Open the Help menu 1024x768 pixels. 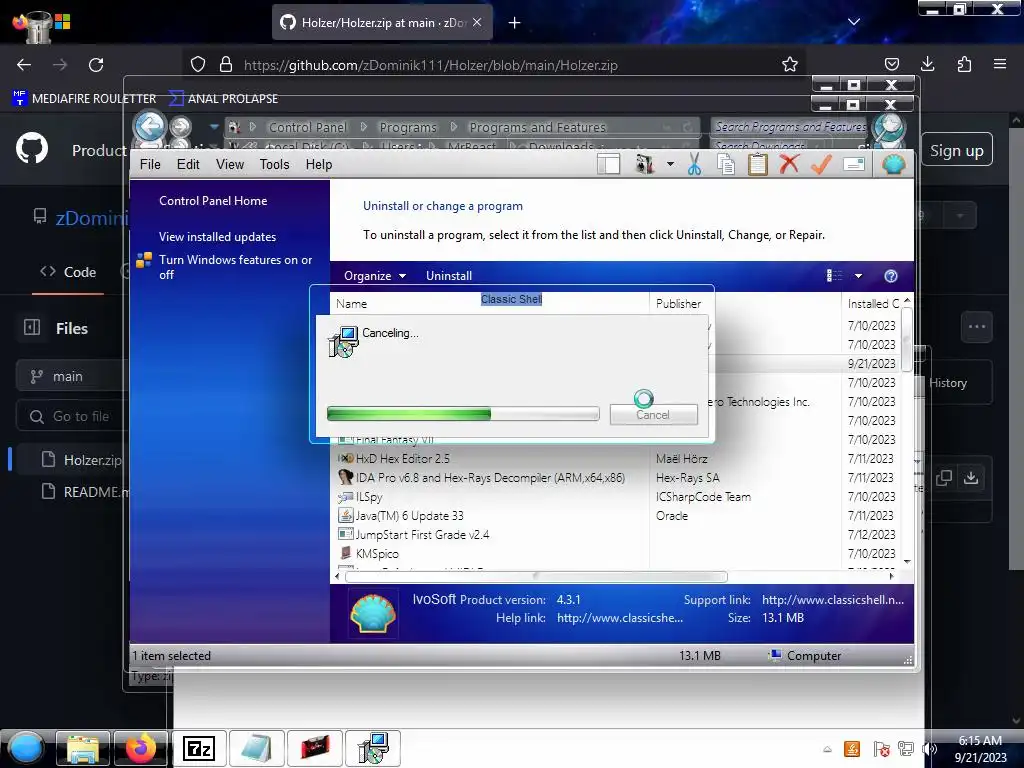click(x=319, y=165)
